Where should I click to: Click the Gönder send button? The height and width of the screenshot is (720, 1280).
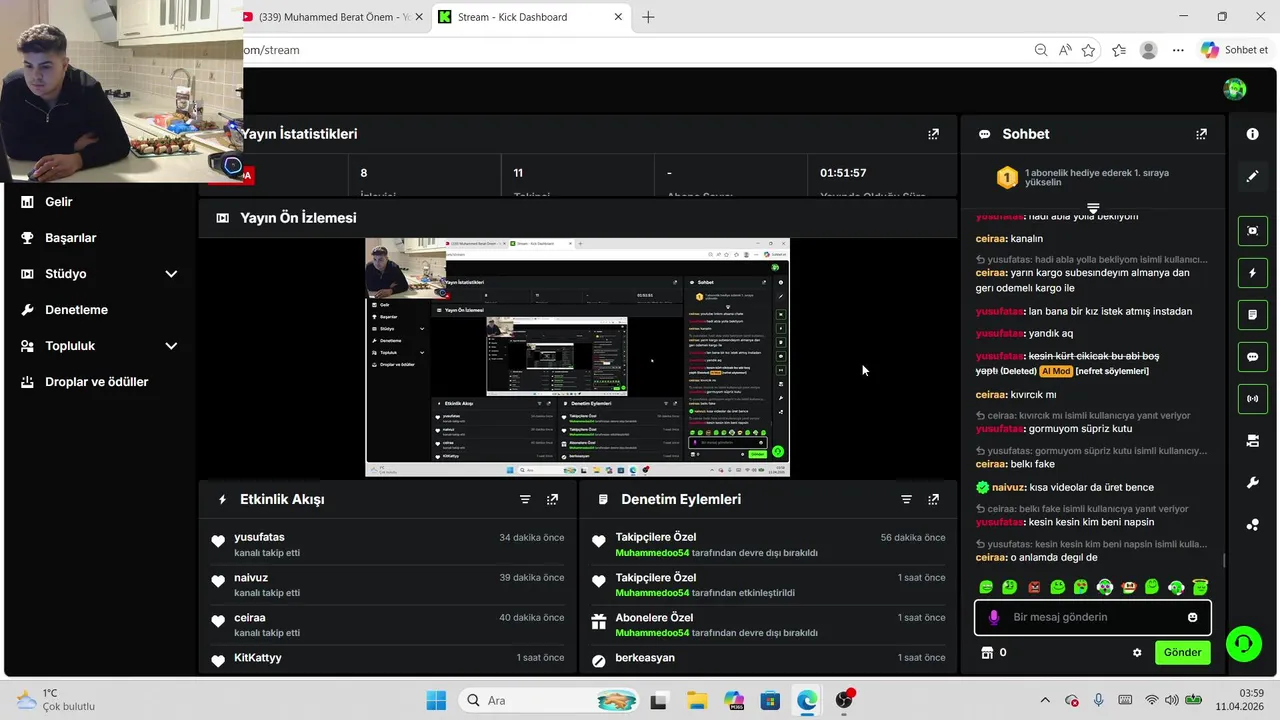click(x=1182, y=652)
